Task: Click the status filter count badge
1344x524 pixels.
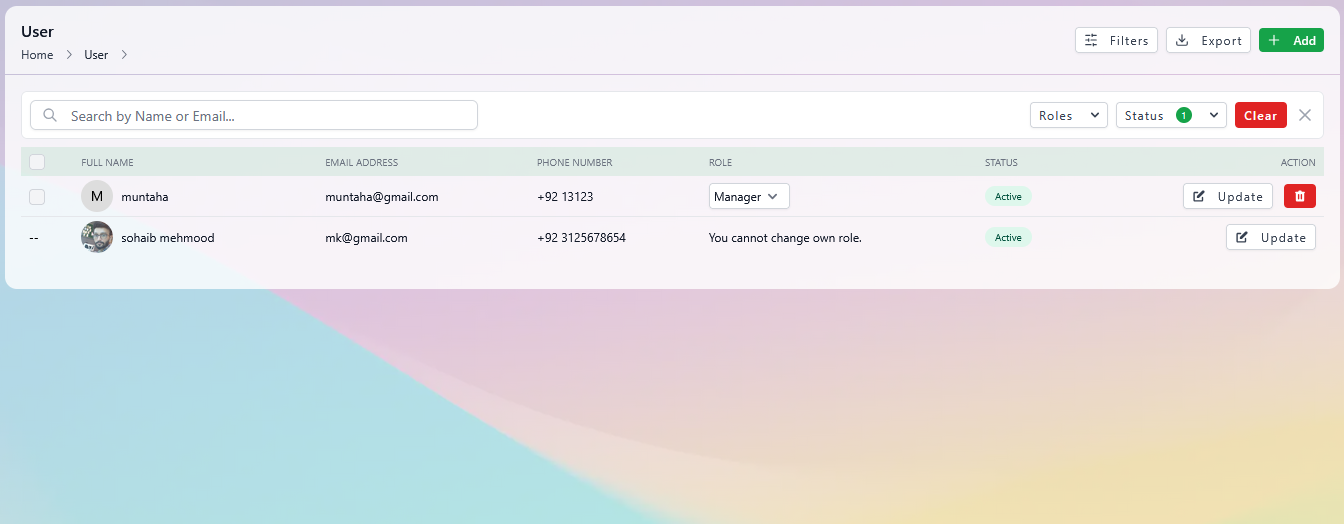Action: [1183, 115]
